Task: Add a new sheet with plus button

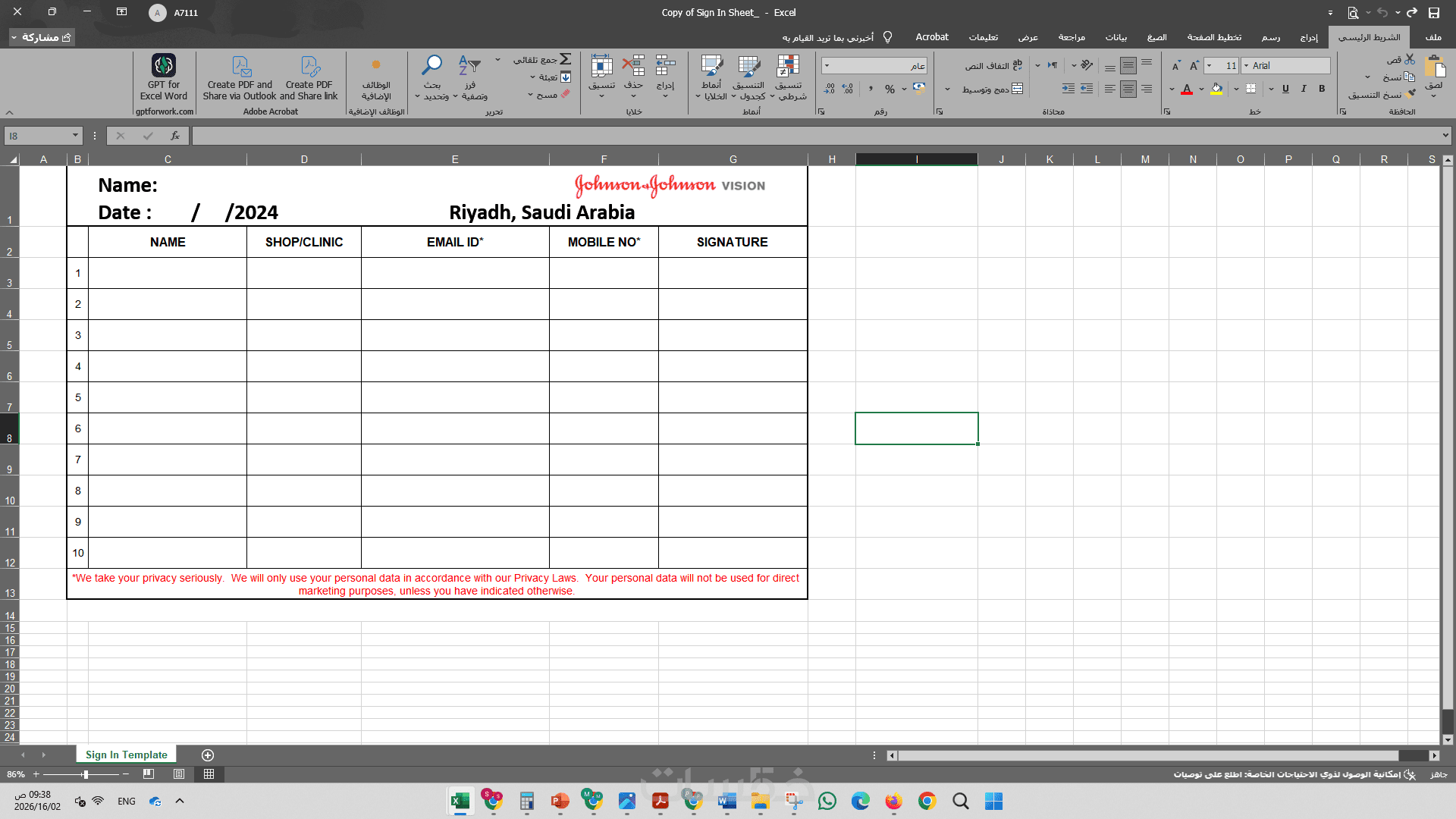Action: (x=208, y=755)
